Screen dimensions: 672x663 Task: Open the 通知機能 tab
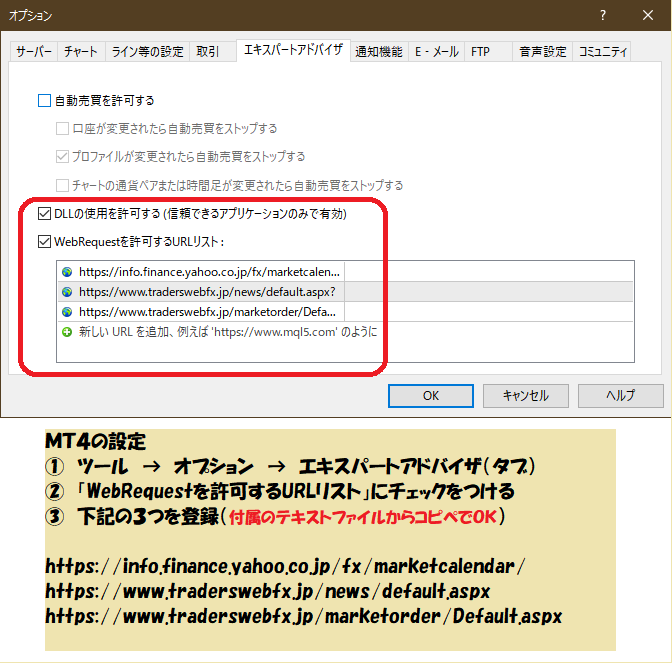point(379,52)
